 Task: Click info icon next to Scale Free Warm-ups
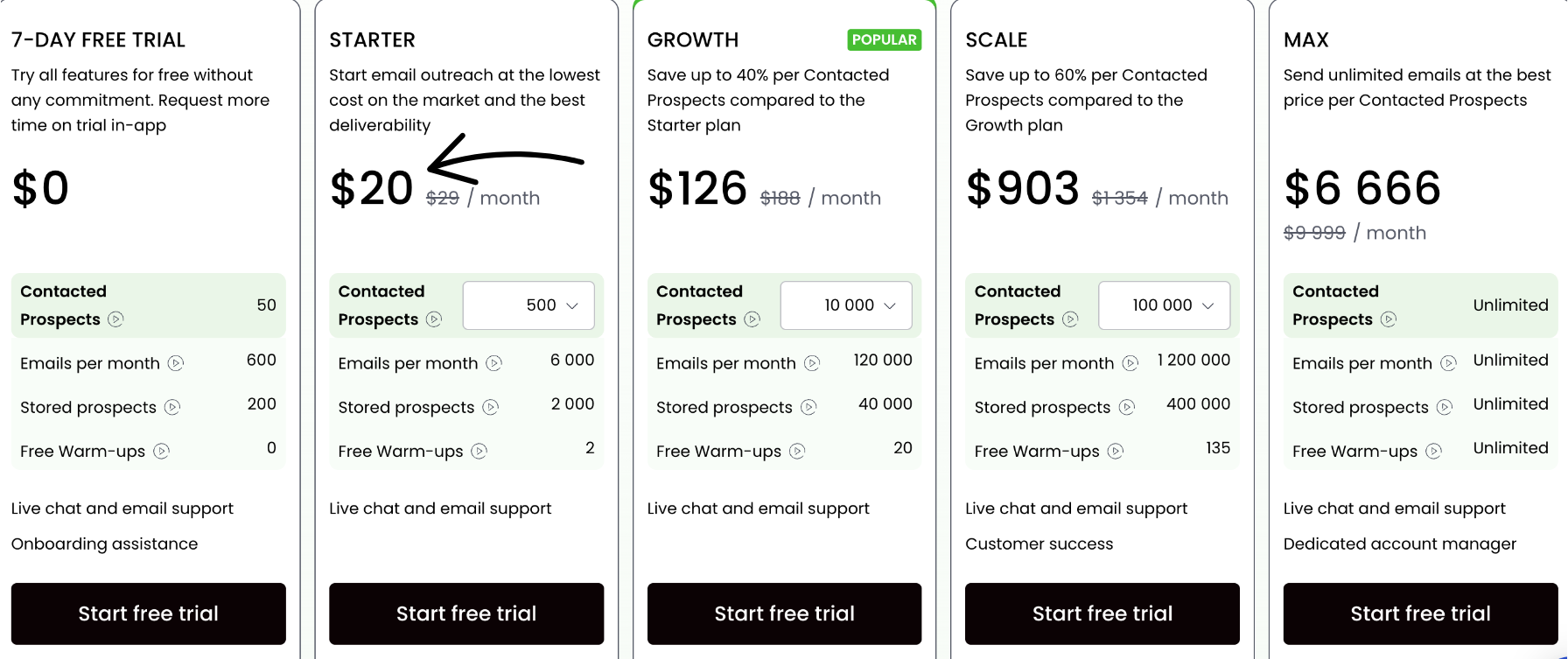coord(1115,452)
